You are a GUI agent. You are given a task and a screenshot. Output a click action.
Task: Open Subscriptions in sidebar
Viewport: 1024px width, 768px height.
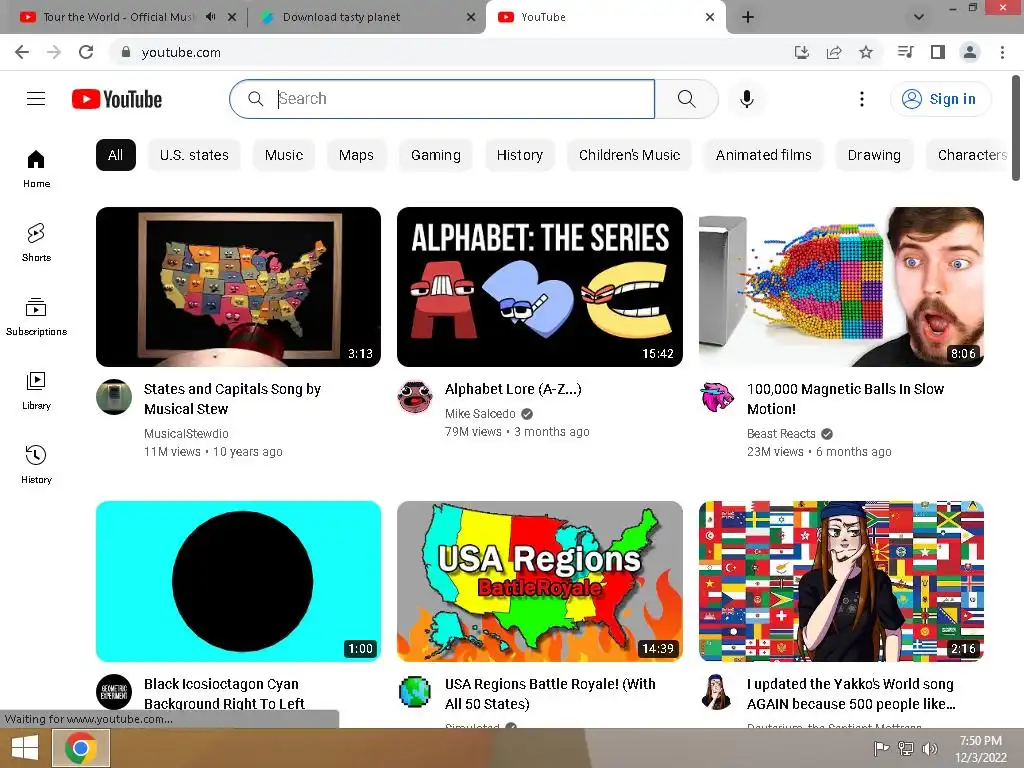coord(36,316)
